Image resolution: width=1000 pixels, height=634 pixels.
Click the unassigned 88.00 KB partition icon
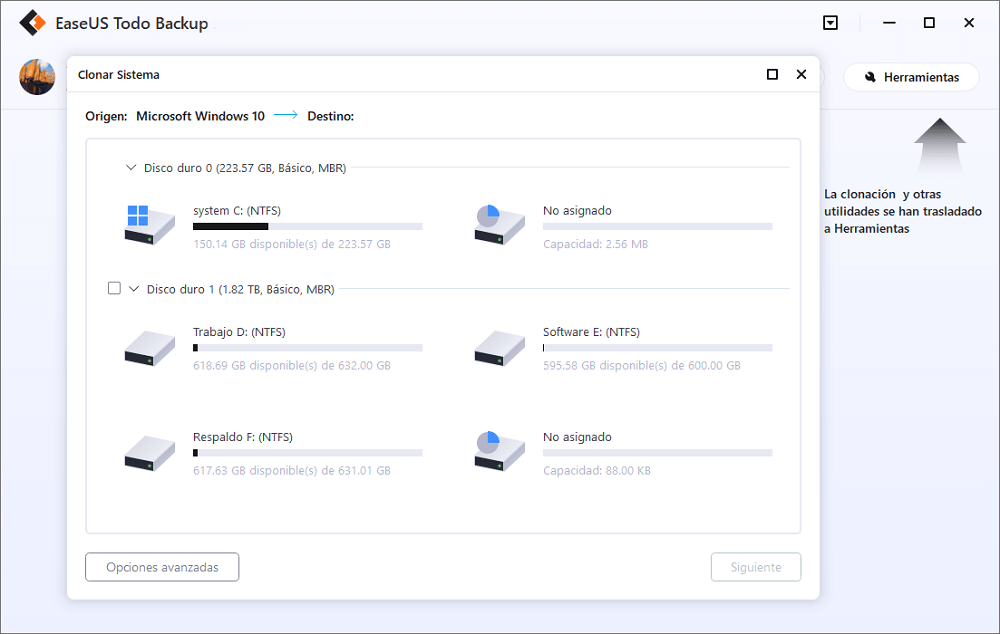tap(499, 452)
